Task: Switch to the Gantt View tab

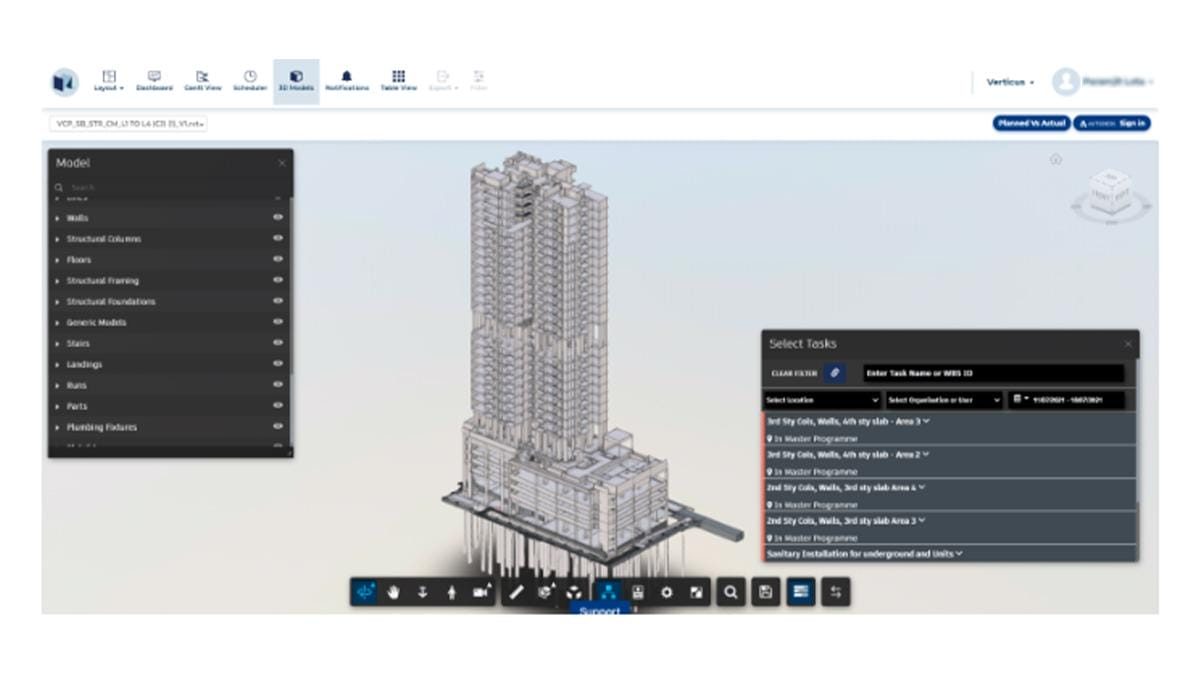Action: click(x=202, y=80)
